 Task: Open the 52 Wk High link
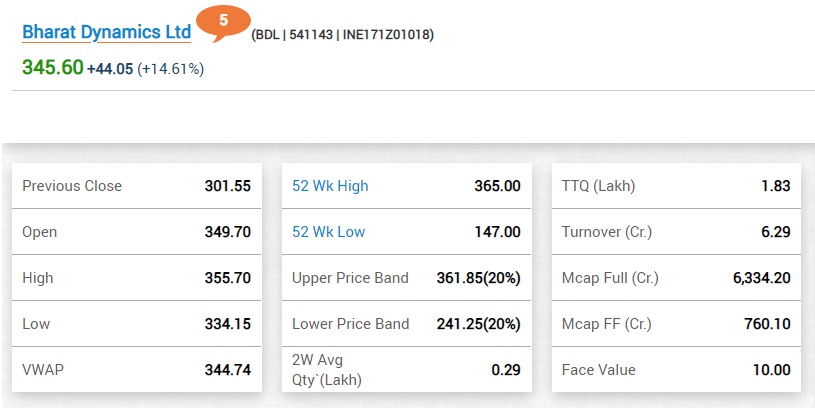pos(330,186)
